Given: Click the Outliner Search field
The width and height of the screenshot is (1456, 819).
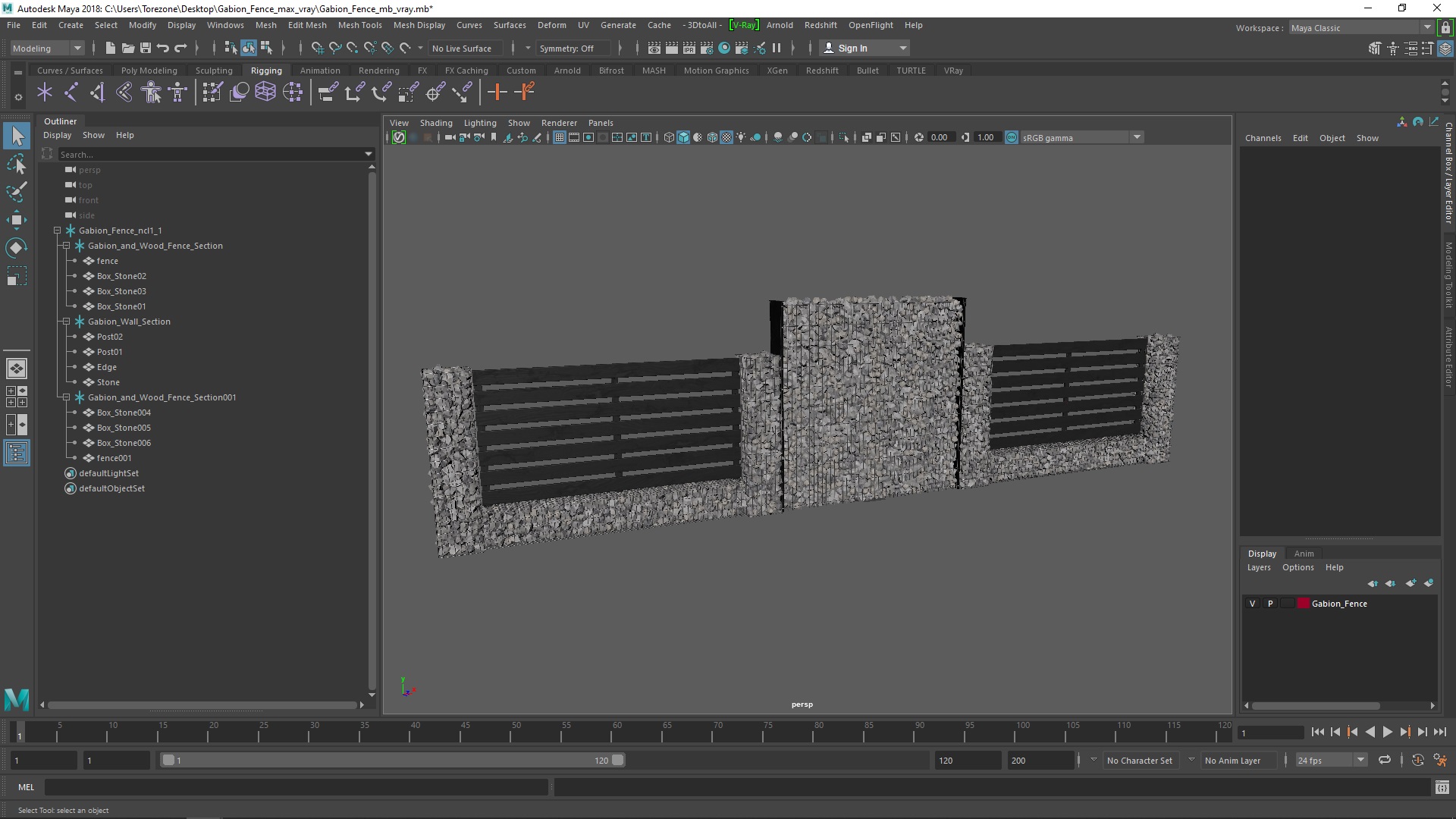Looking at the screenshot, I should [x=210, y=154].
